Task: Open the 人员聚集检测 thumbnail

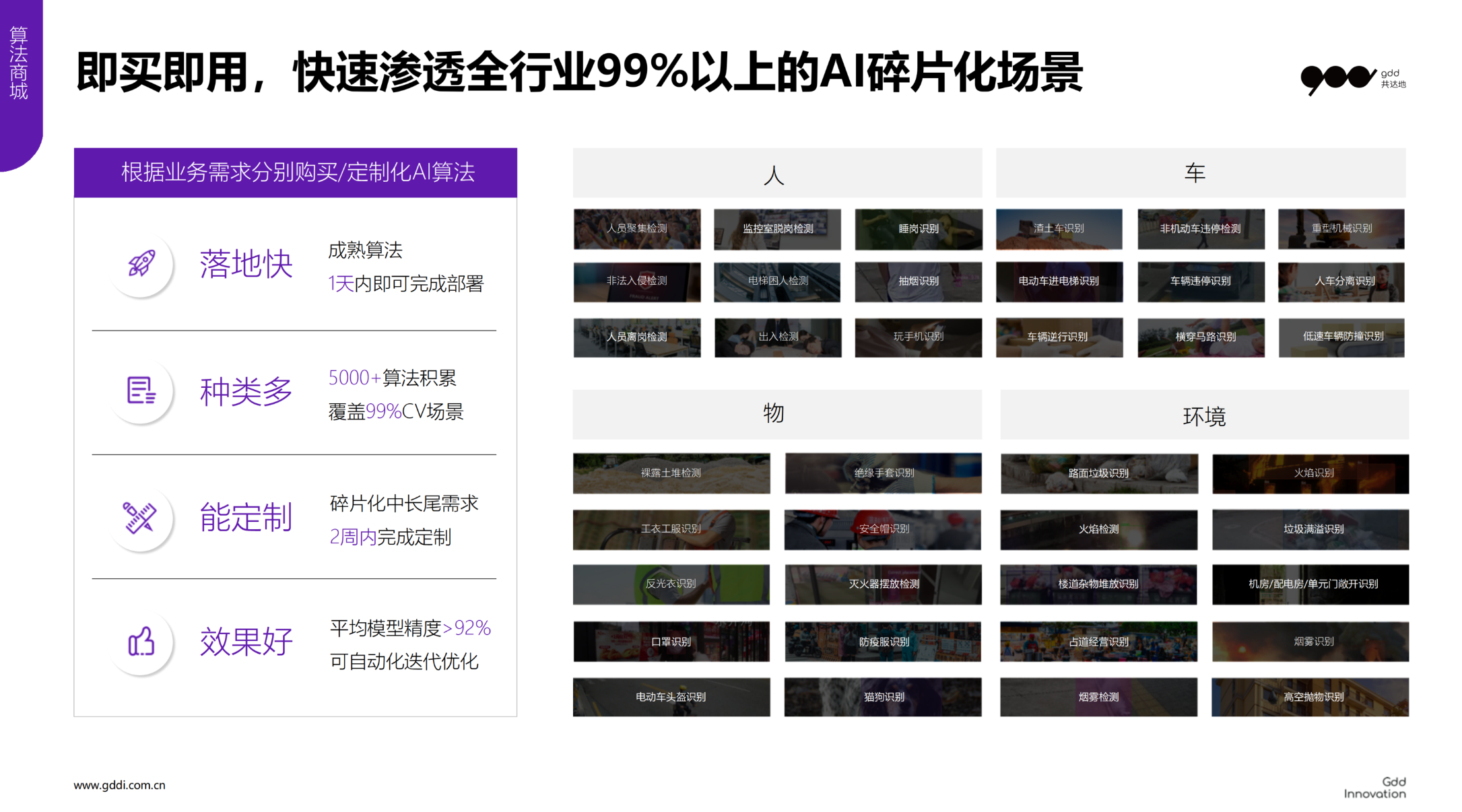Action: [x=637, y=229]
